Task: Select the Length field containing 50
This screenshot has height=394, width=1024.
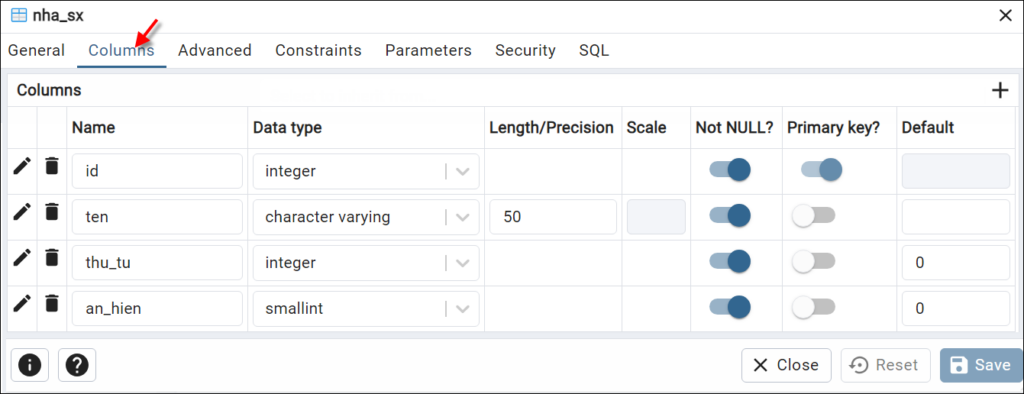Action: click(552, 217)
